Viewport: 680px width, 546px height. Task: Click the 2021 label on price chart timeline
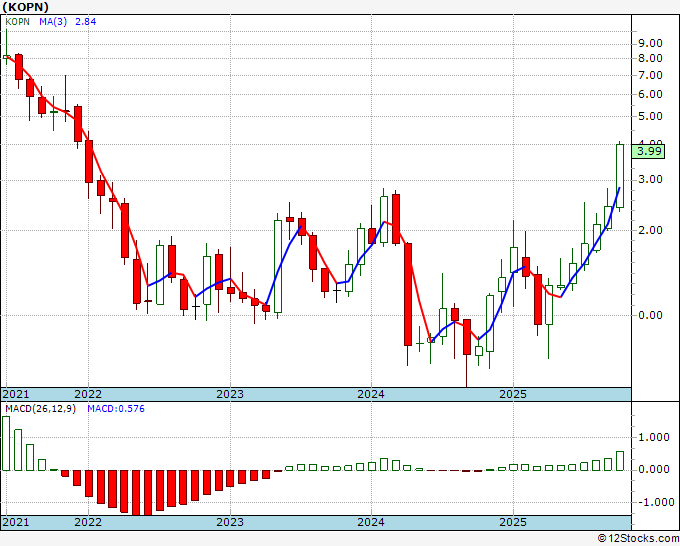point(15,394)
